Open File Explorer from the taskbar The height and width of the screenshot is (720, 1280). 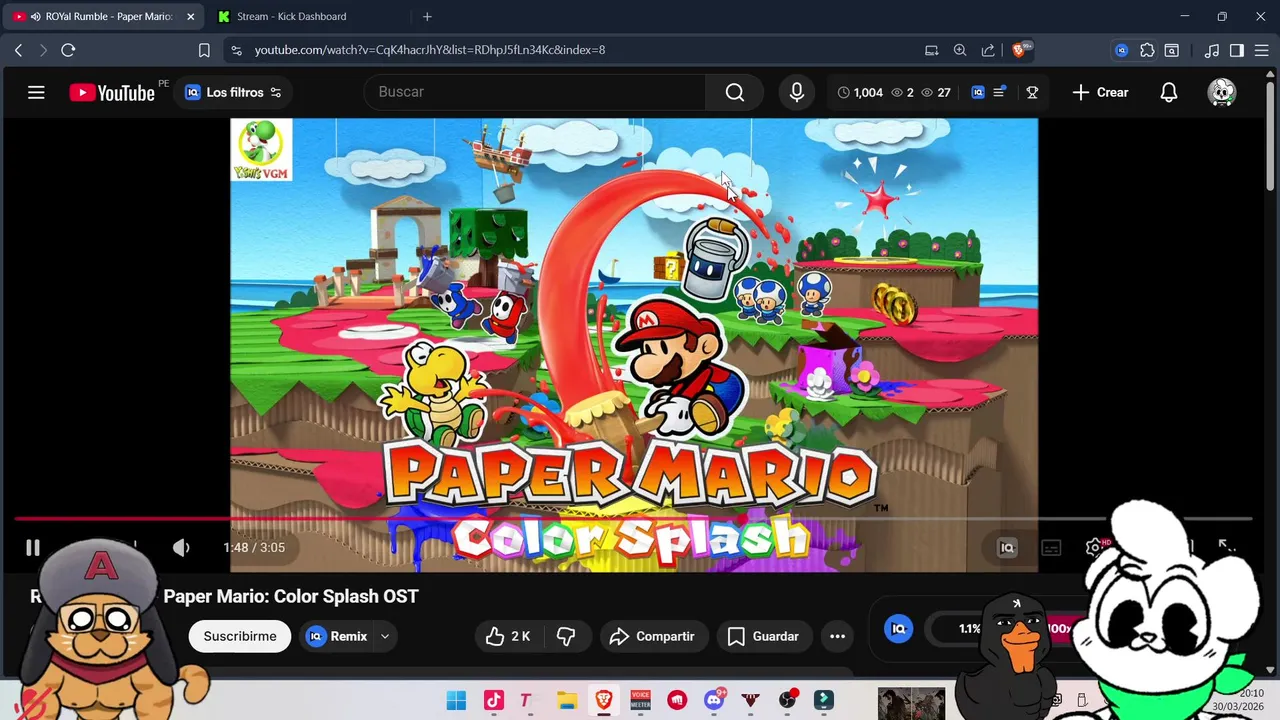pyautogui.click(x=567, y=700)
